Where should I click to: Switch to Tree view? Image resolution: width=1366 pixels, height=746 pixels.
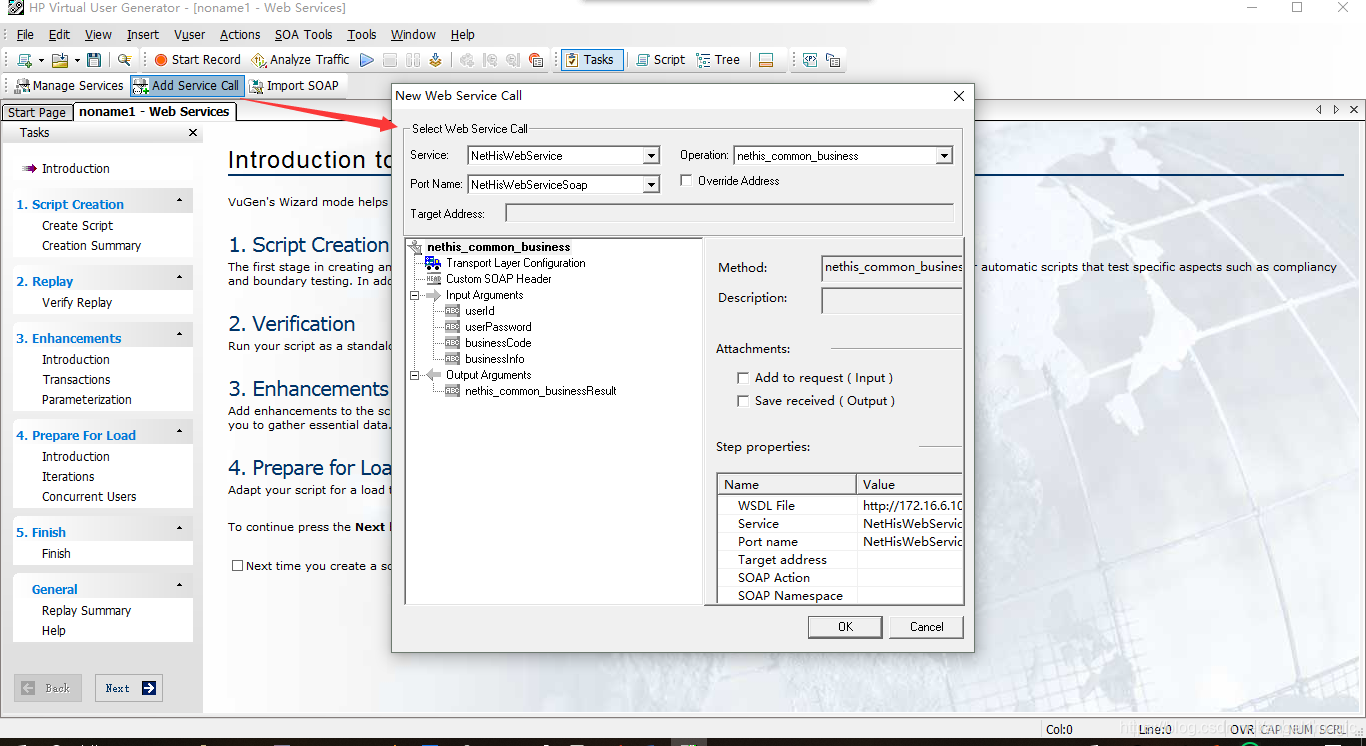click(x=719, y=60)
